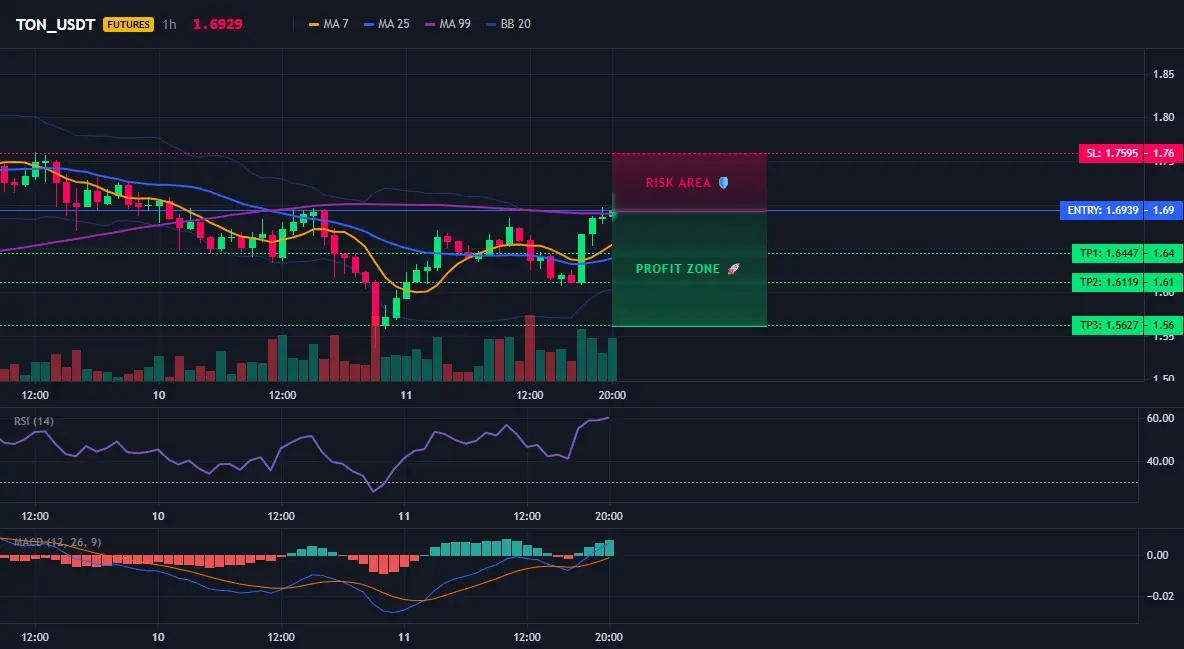Image resolution: width=1184 pixels, height=649 pixels.
Task: Click the -0.02 MACD axis value
Action: pyautogui.click(x=1159, y=597)
